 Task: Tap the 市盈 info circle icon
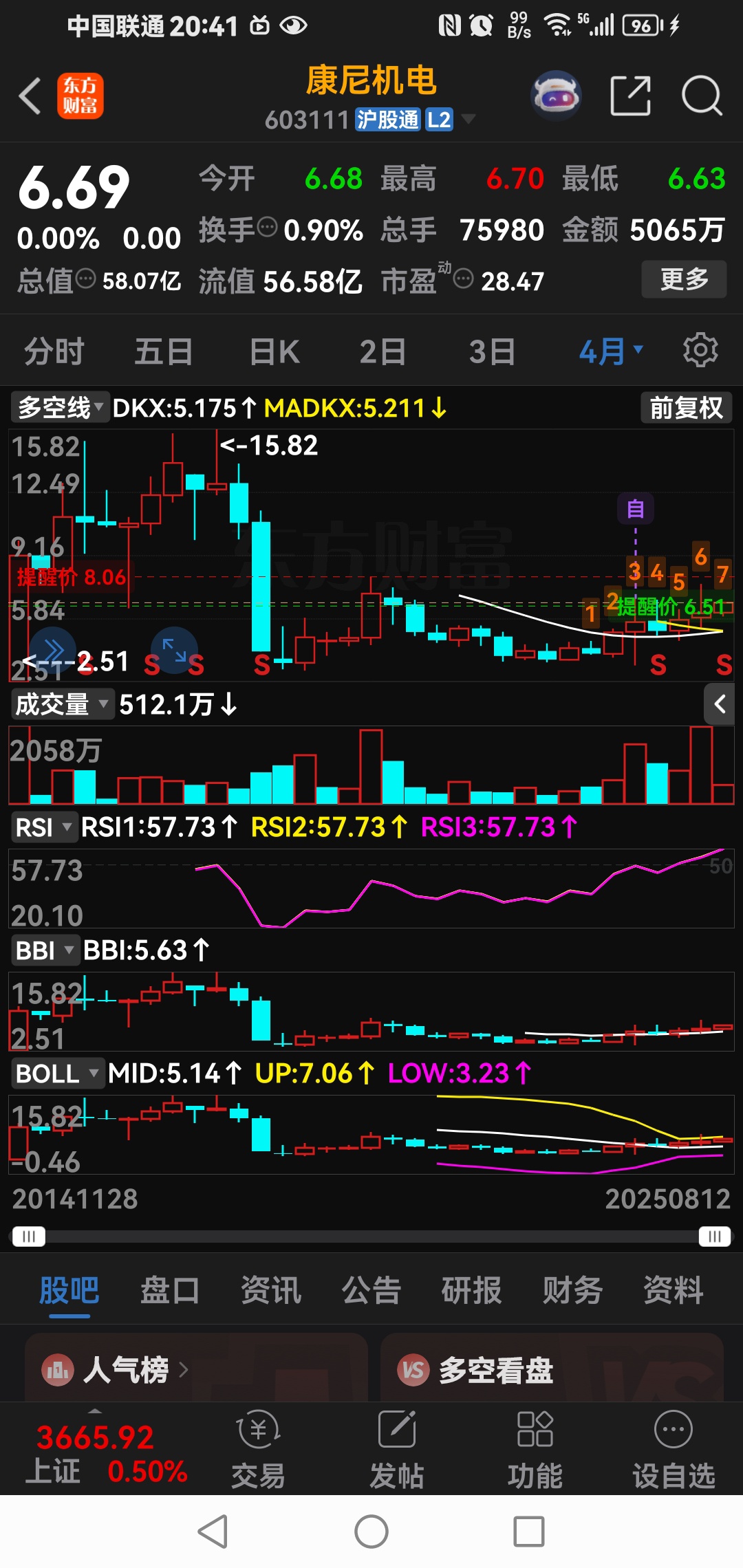[464, 279]
